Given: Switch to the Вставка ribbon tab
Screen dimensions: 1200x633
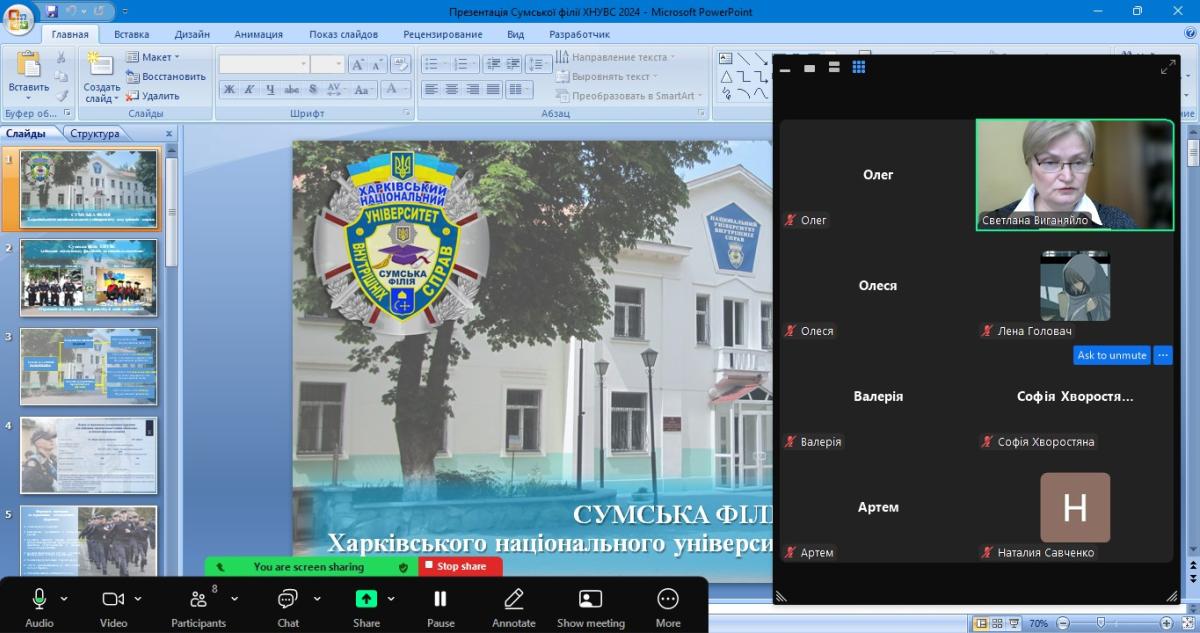Looking at the screenshot, I should (x=131, y=34).
